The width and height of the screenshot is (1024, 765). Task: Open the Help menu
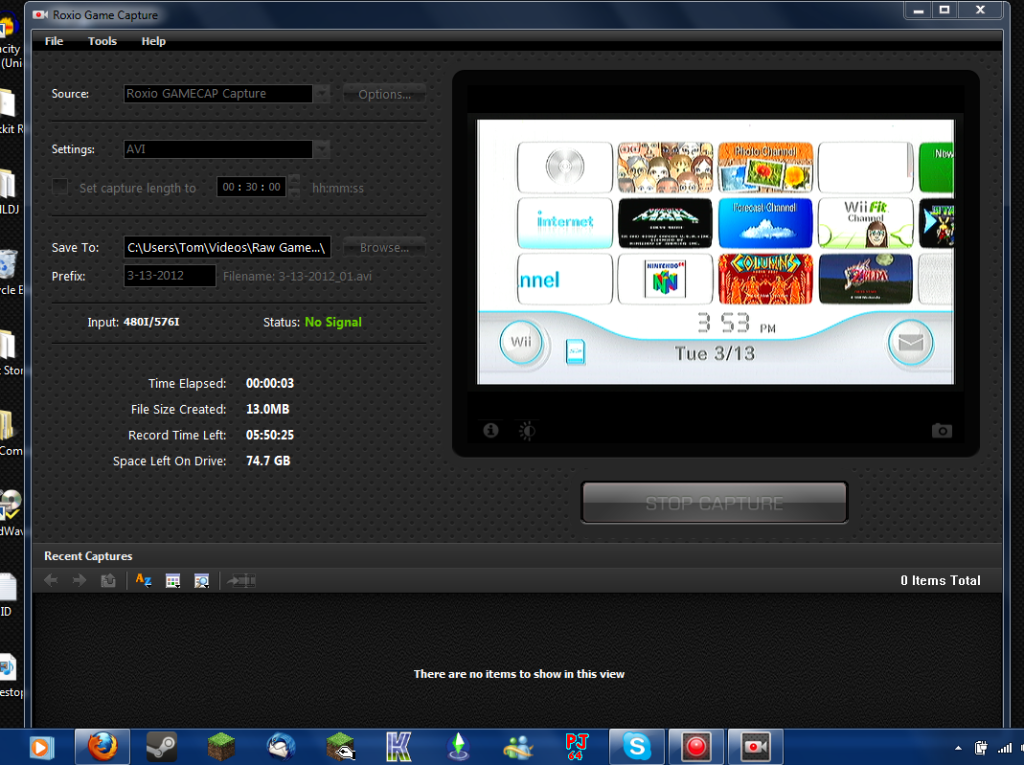pyautogui.click(x=153, y=41)
